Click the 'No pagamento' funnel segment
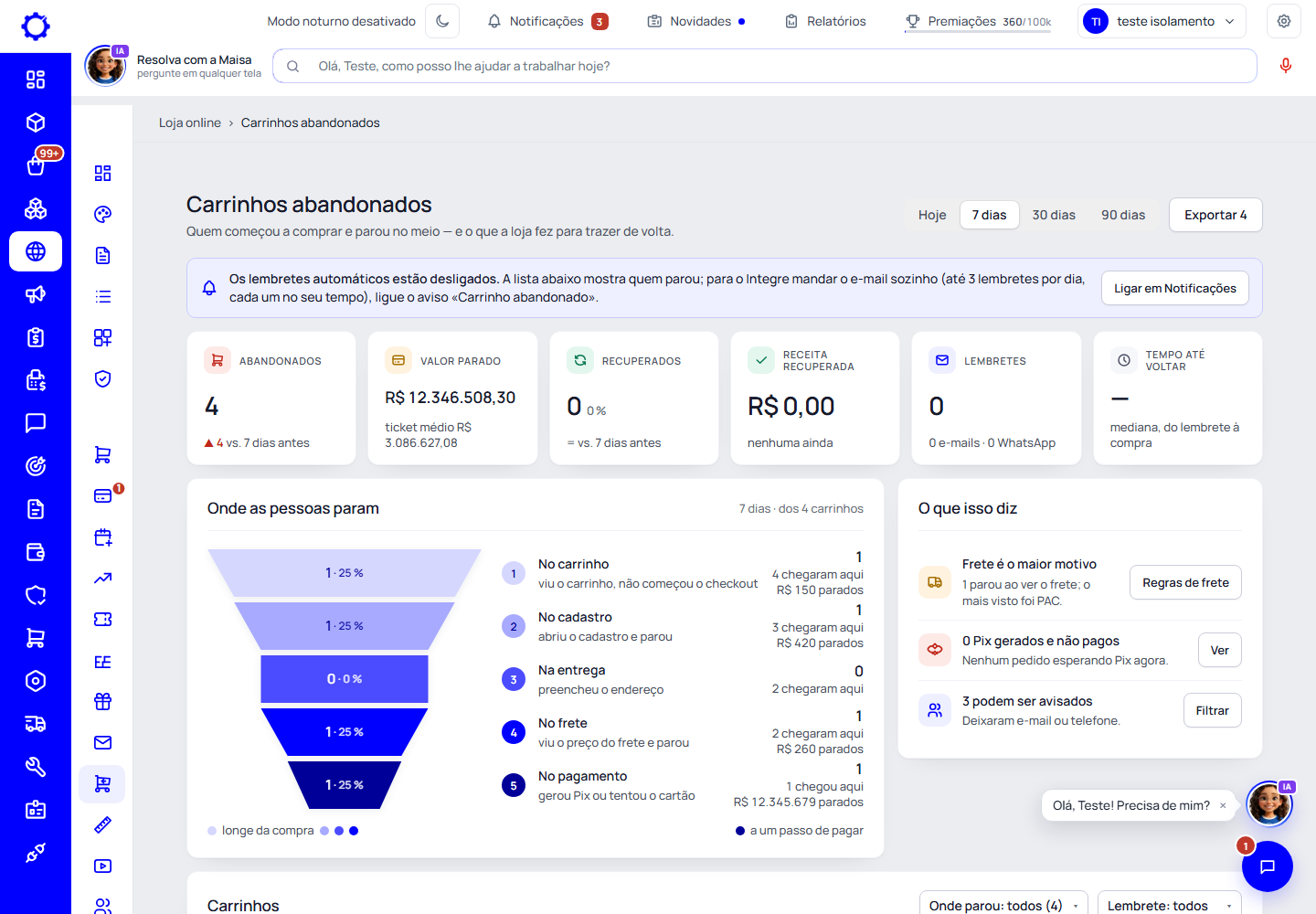The width and height of the screenshot is (1316, 914). 345,785
